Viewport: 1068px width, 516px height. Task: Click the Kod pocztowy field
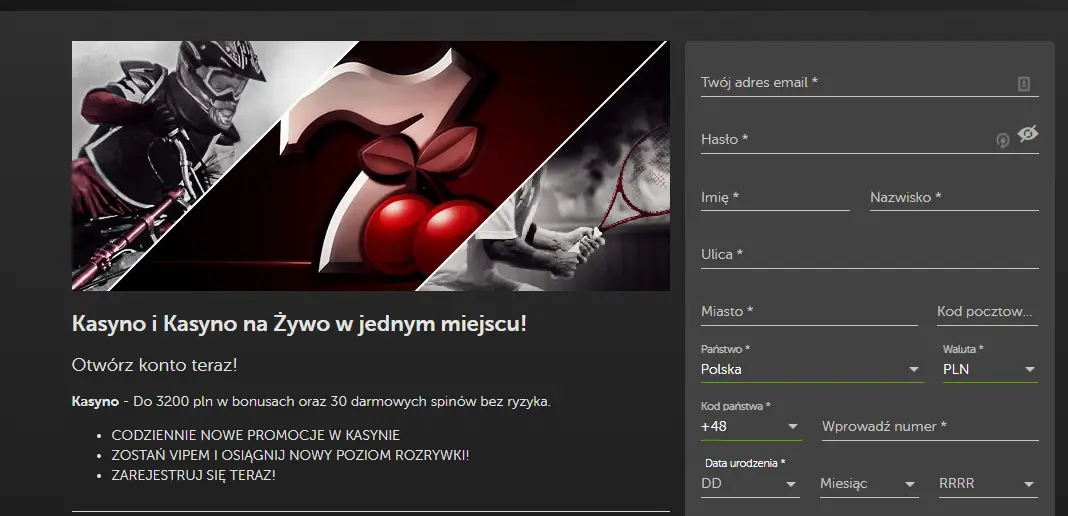click(x=988, y=312)
